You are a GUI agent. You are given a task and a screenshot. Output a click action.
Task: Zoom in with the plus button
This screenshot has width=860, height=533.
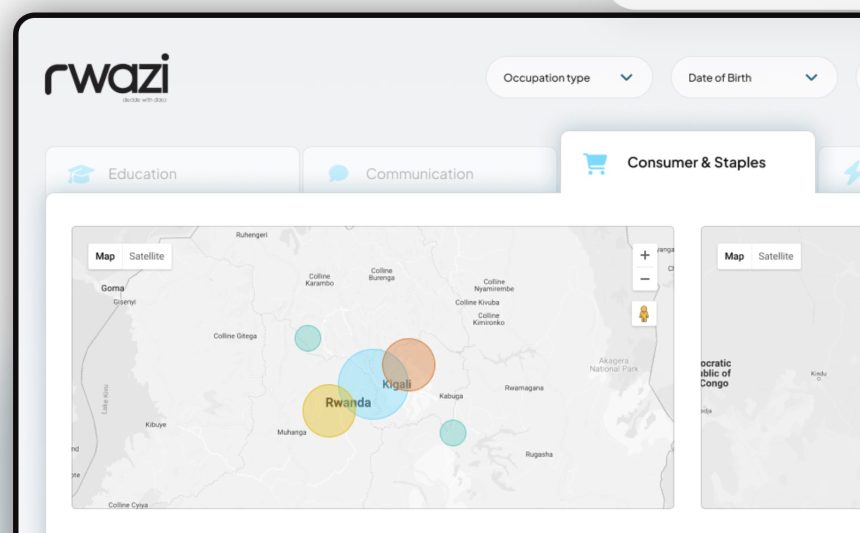point(645,255)
